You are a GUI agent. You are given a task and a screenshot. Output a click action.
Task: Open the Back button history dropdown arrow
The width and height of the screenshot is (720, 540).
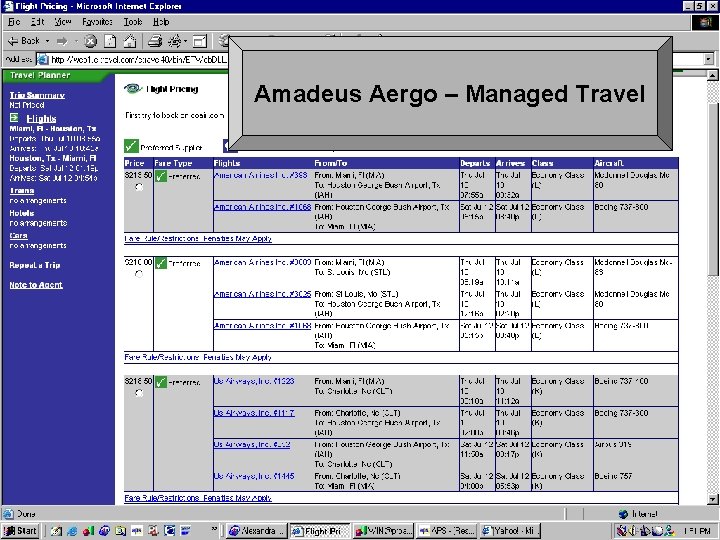(x=47, y=41)
